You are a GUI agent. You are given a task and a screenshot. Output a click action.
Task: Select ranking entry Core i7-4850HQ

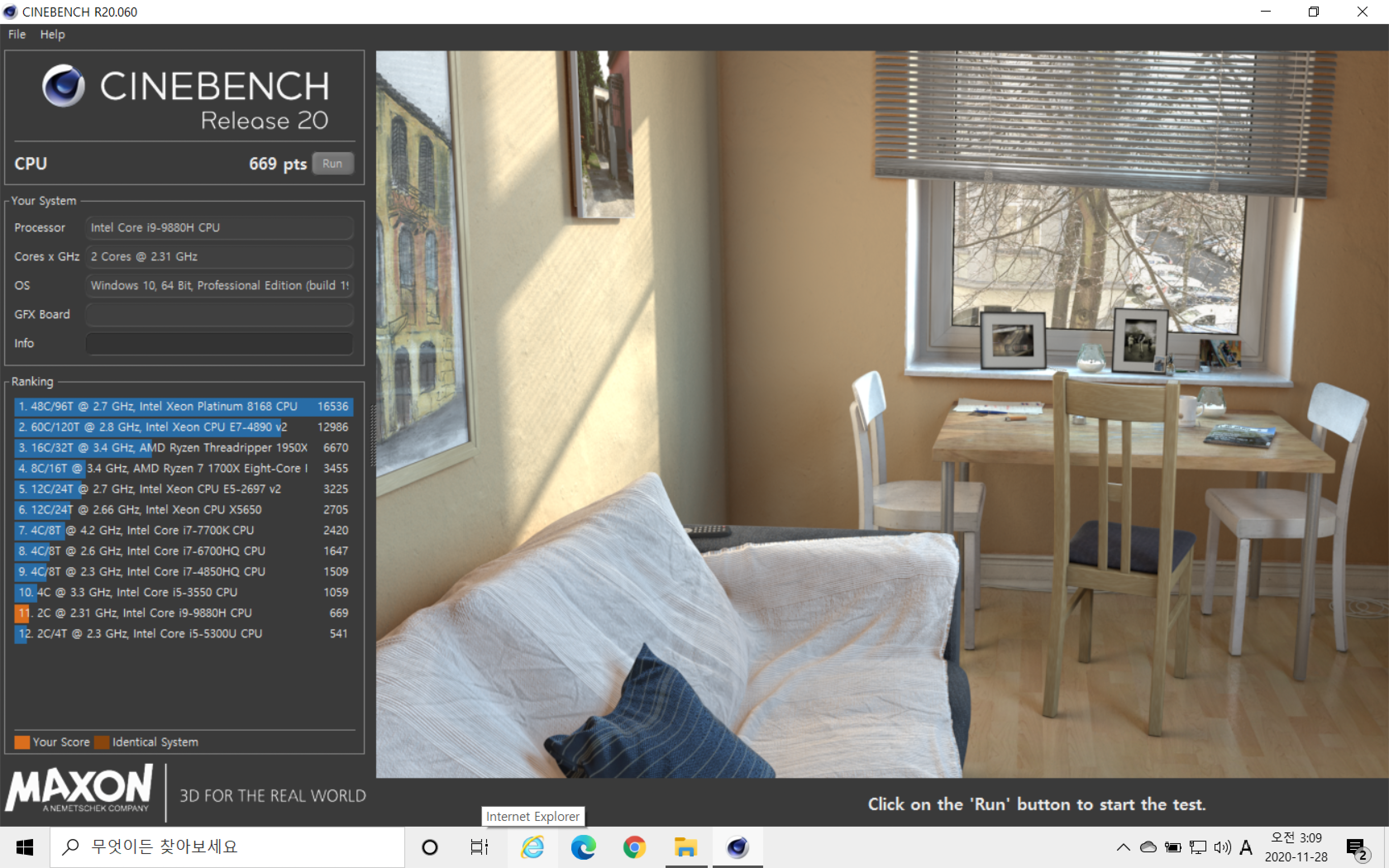[x=184, y=572]
